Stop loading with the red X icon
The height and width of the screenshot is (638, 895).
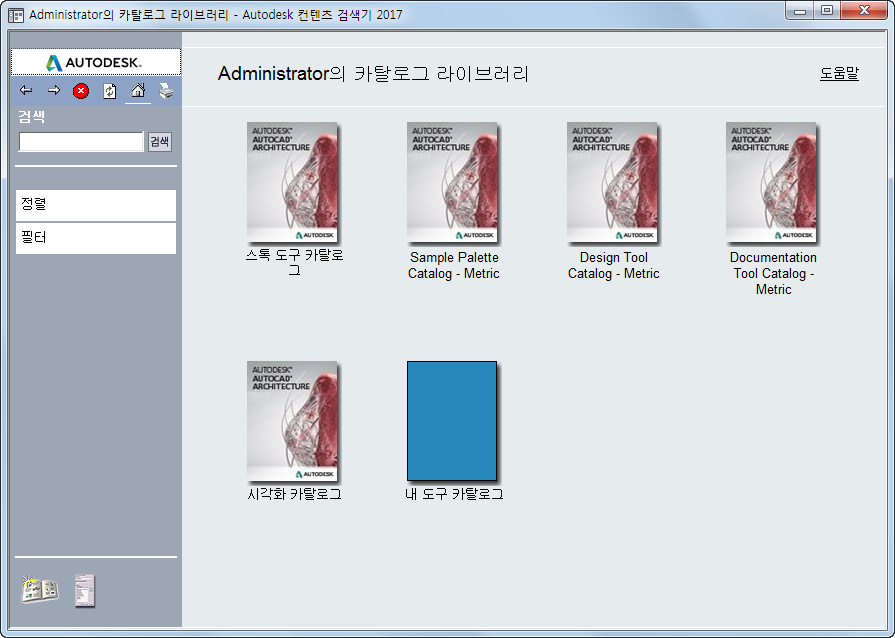pos(81,91)
